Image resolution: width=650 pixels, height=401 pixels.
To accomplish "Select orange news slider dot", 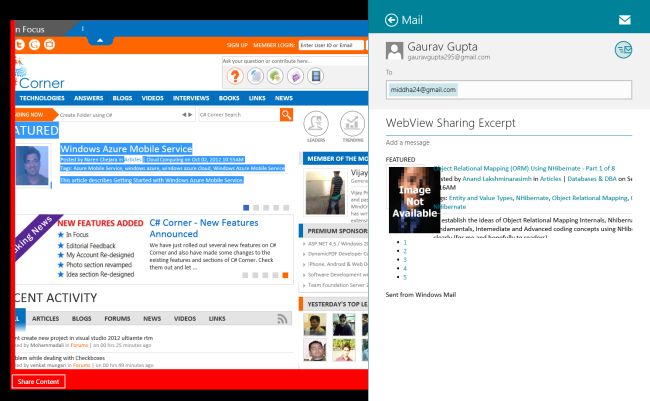I will (x=285, y=275).
